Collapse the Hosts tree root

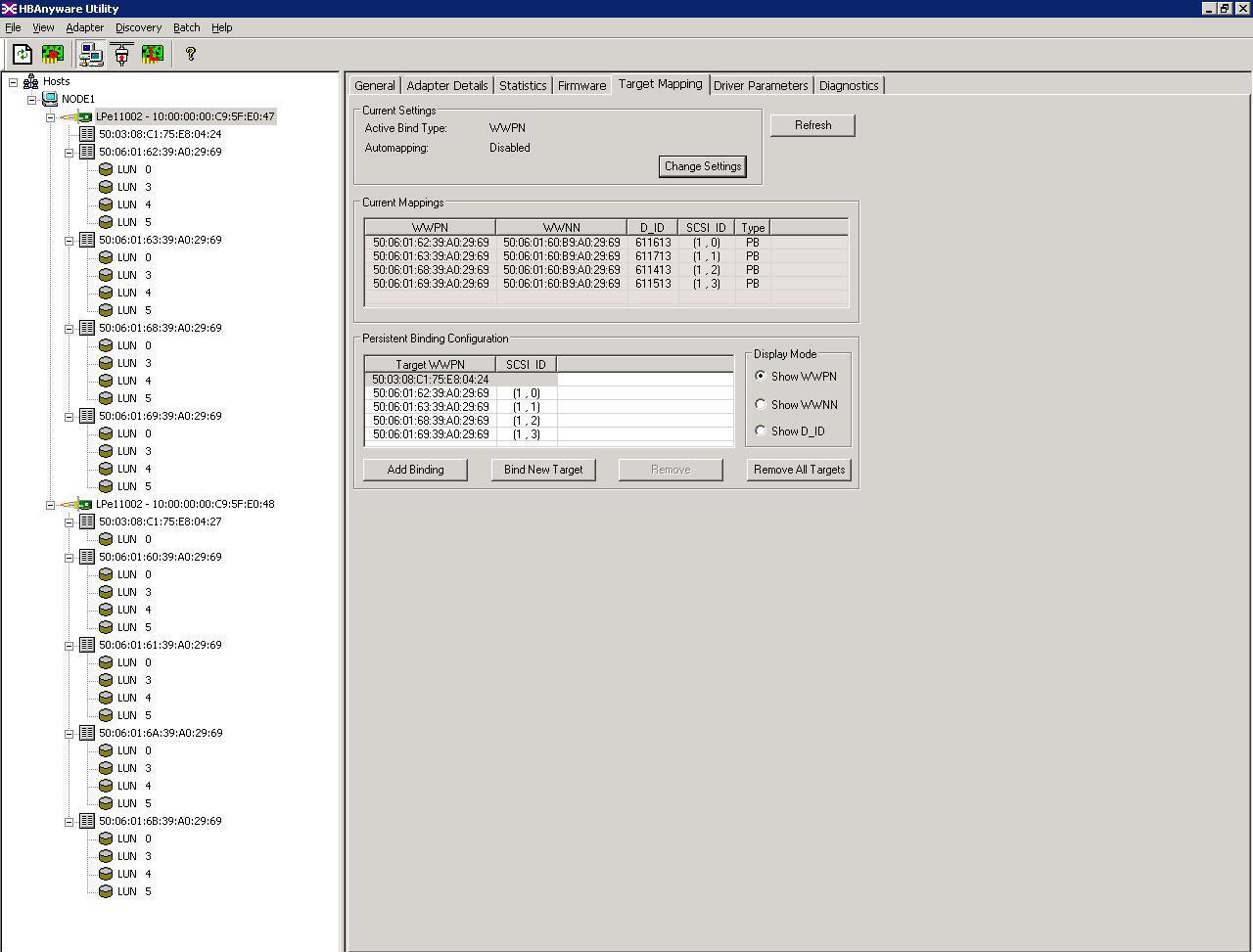tap(14, 82)
